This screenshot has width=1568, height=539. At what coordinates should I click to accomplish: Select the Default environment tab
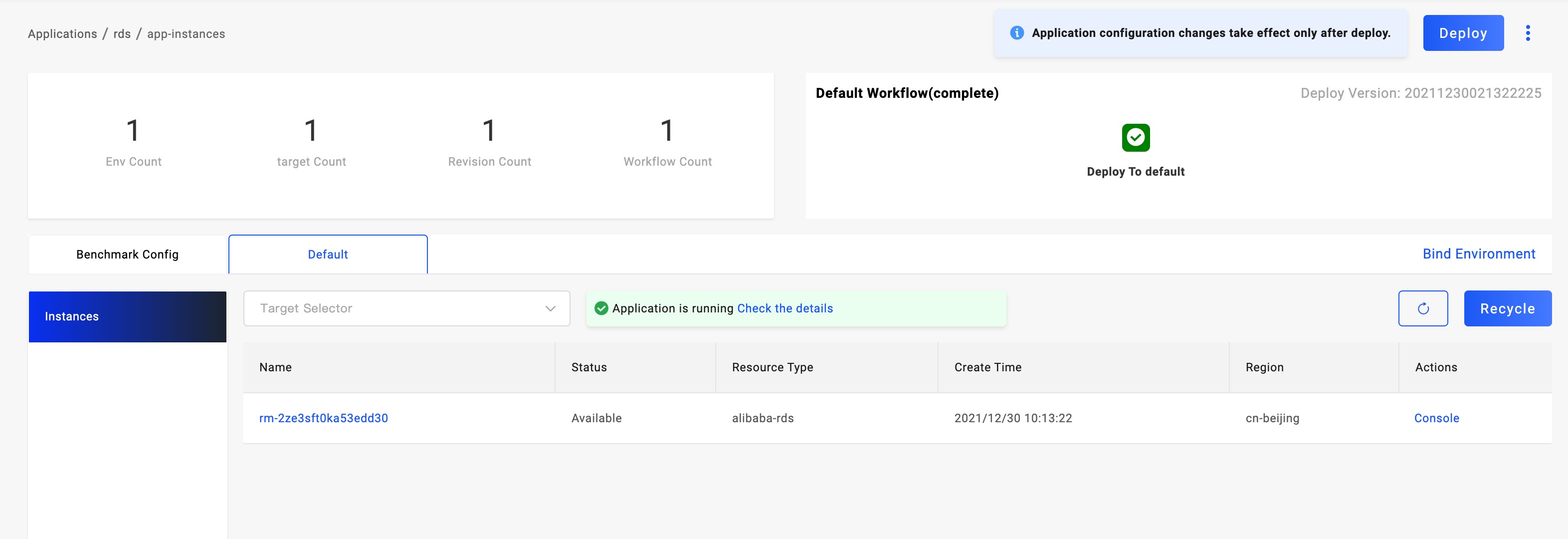pos(328,255)
